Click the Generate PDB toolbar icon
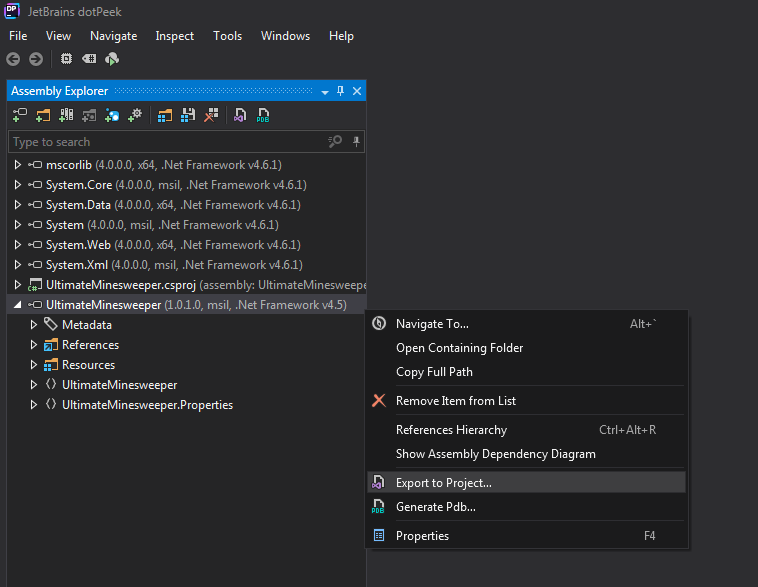 click(x=263, y=115)
